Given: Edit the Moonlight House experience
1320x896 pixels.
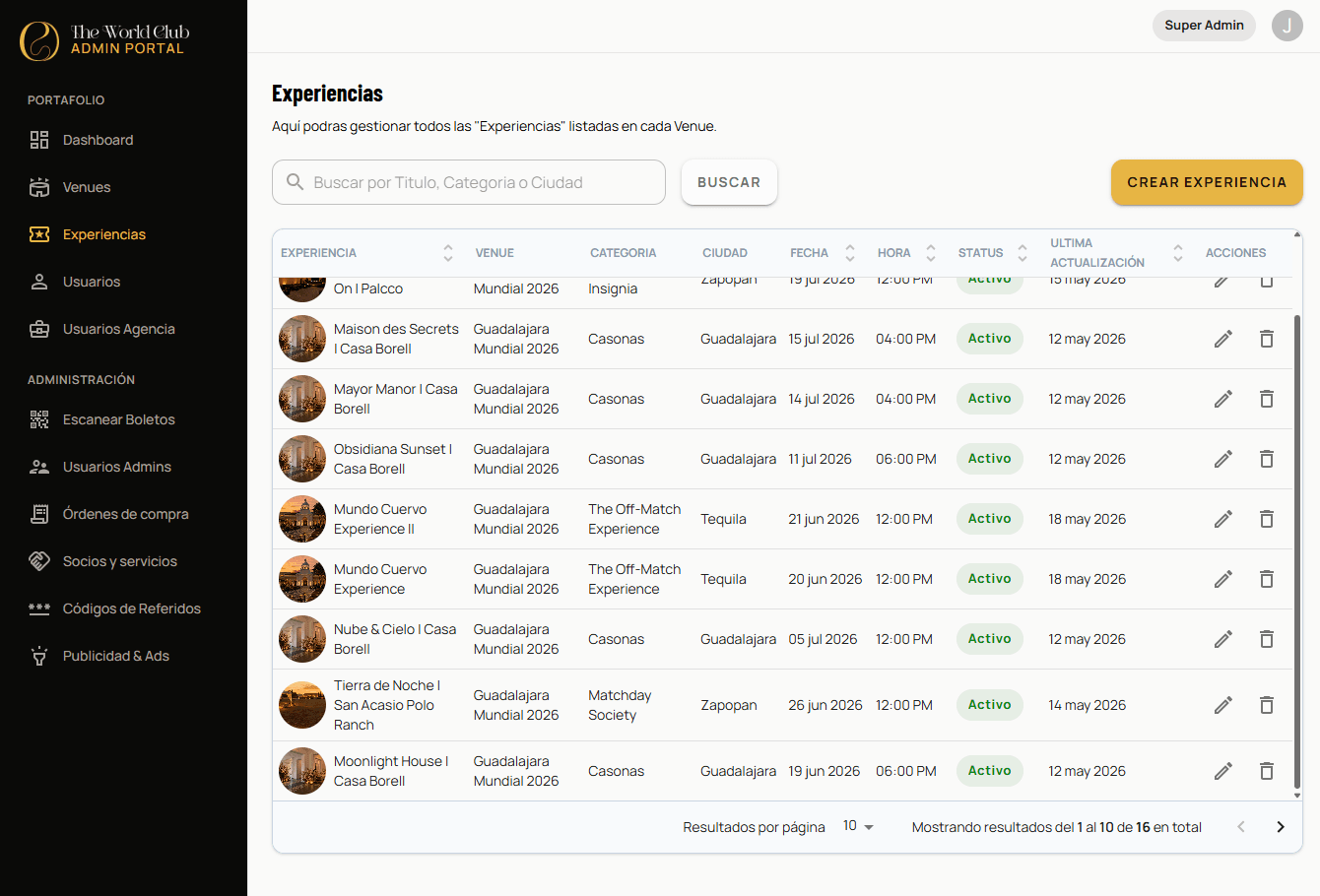Looking at the screenshot, I should point(1223,771).
